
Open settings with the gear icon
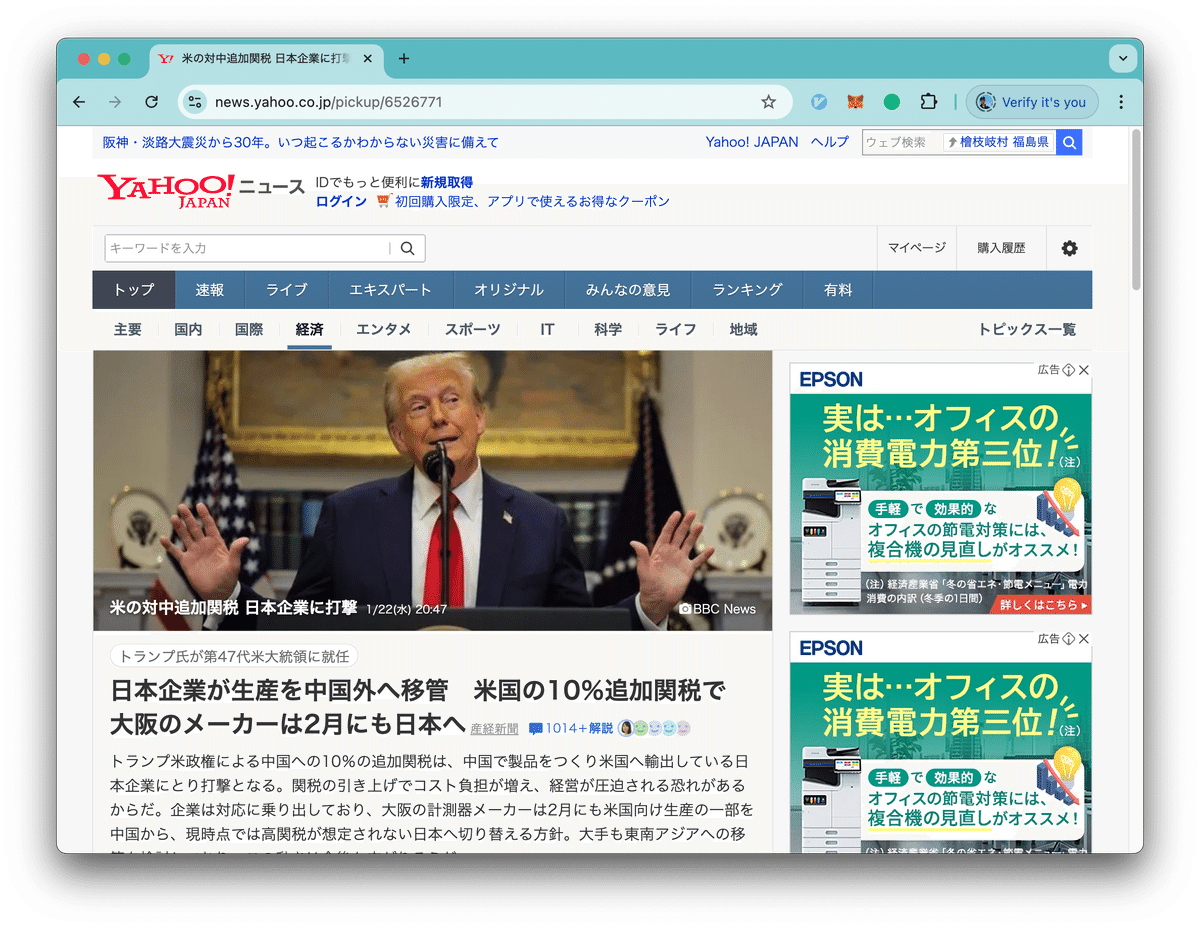[1070, 248]
